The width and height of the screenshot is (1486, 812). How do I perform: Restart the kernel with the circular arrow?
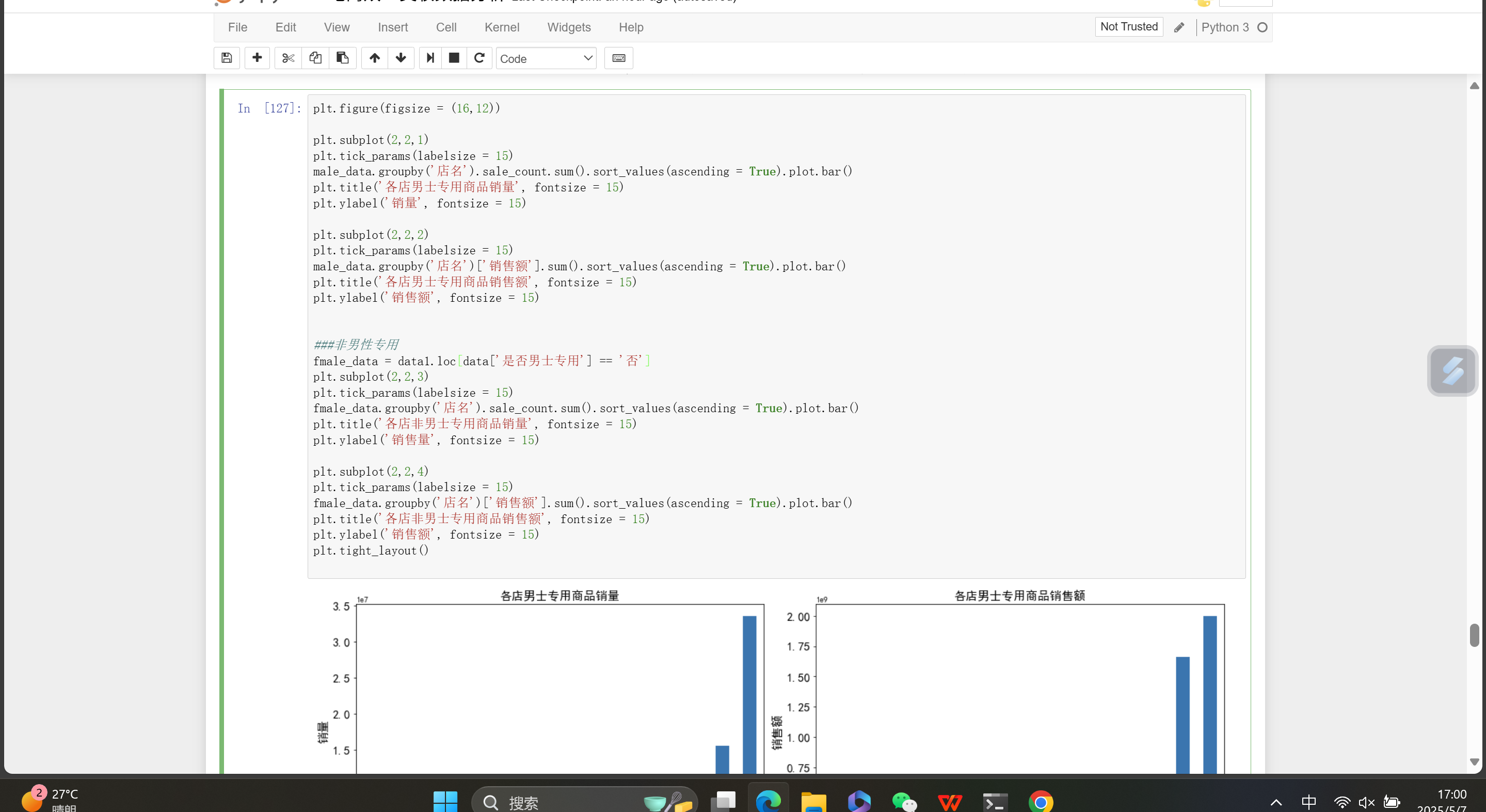click(x=480, y=58)
